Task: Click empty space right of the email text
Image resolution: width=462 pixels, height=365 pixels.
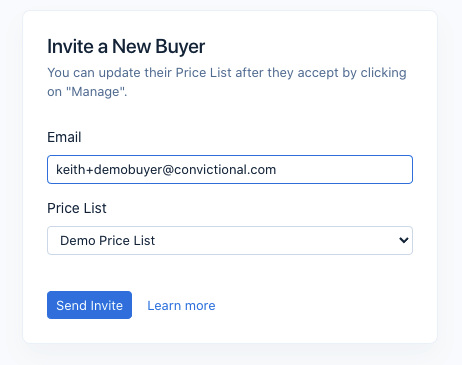Action: 343,170
